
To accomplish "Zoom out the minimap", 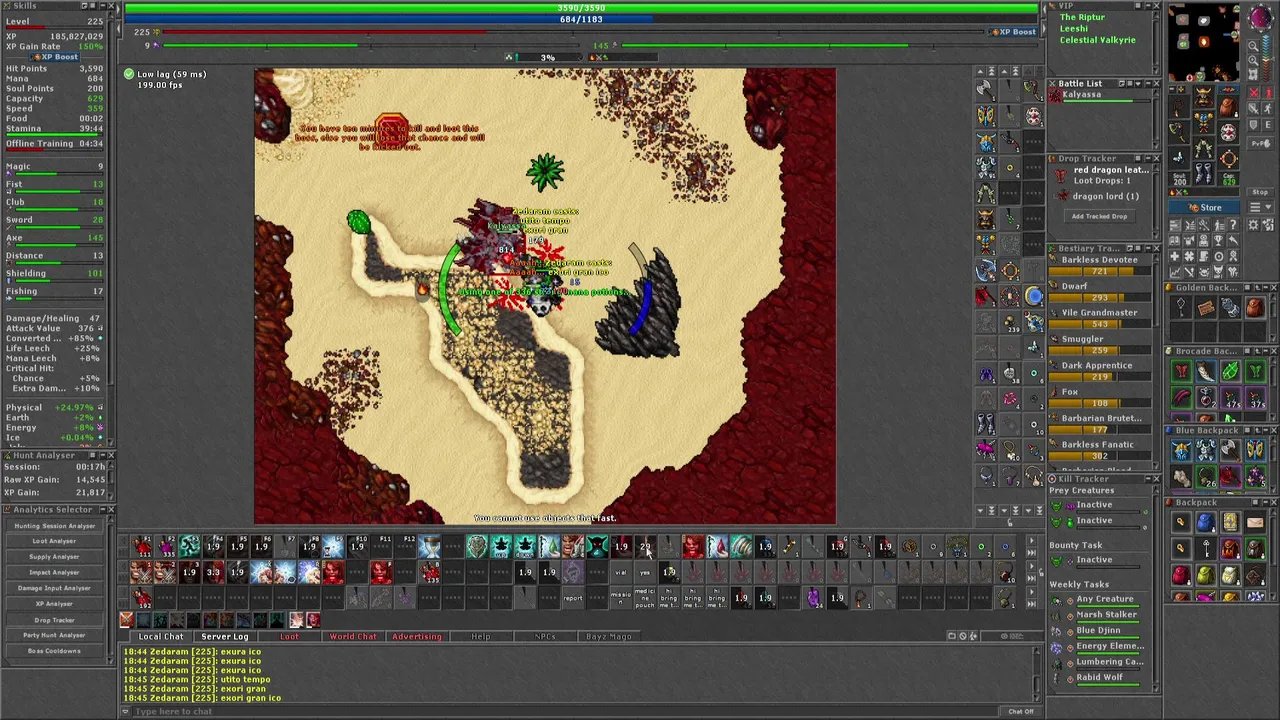I will click(1253, 46).
